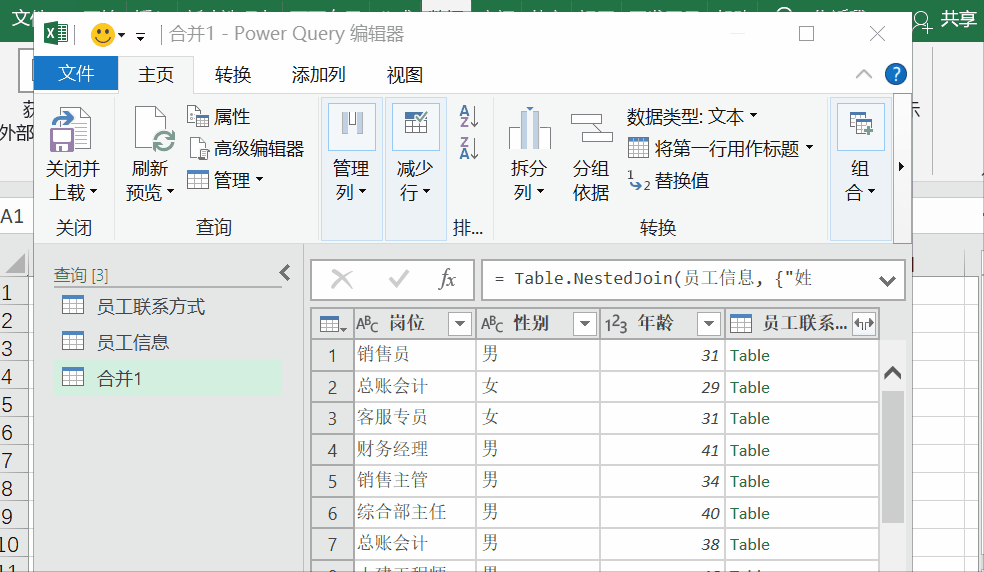Open Customize Quick Access Toolbar dropdown
This screenshot has height=572, width=984.
[141, 36]
